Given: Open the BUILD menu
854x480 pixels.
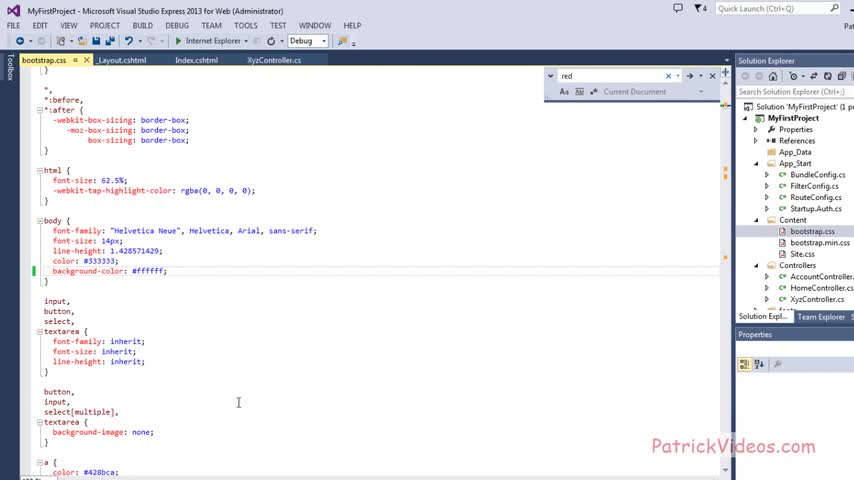Looking at the screenshot, I should (142, 26).
